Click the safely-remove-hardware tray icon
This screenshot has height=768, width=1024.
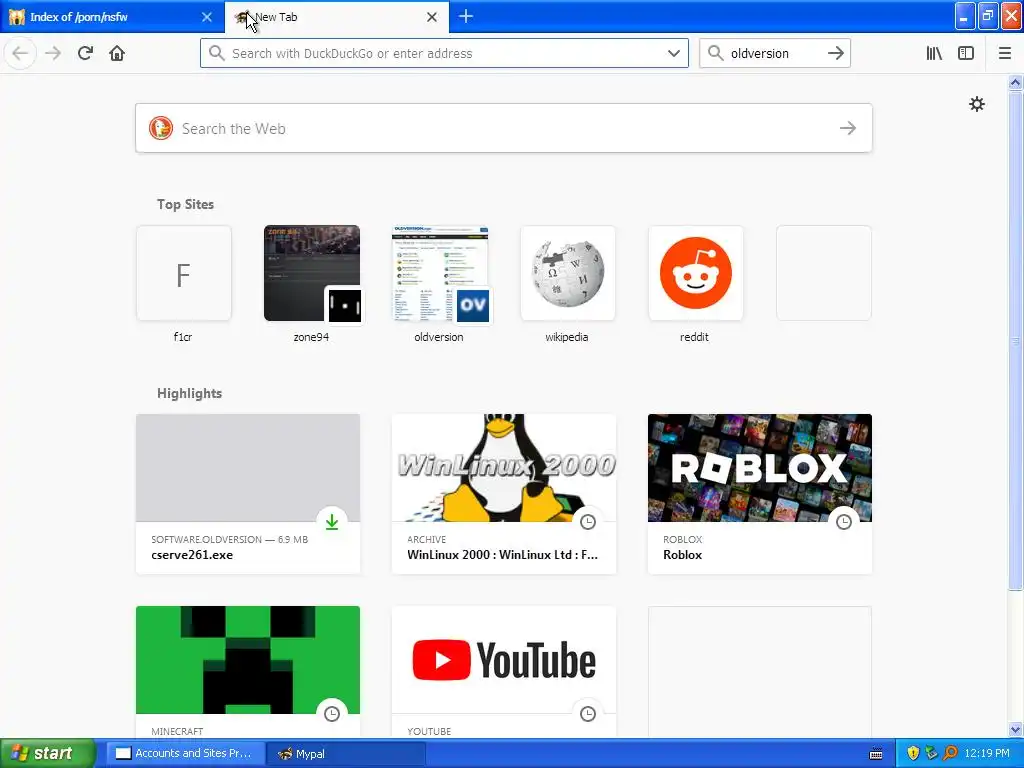pos(932,753)
